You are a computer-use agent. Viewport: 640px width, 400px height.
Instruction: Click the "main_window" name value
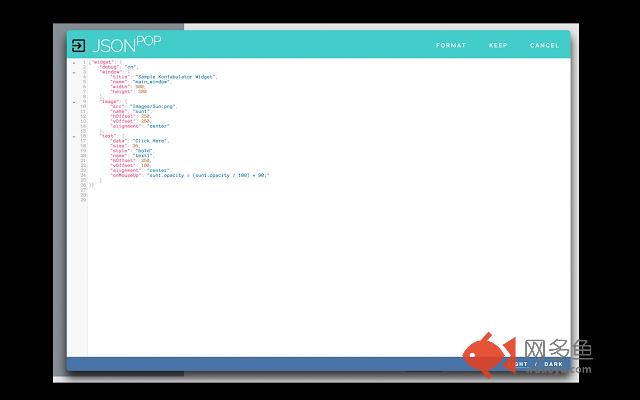(x=151, y=82)
